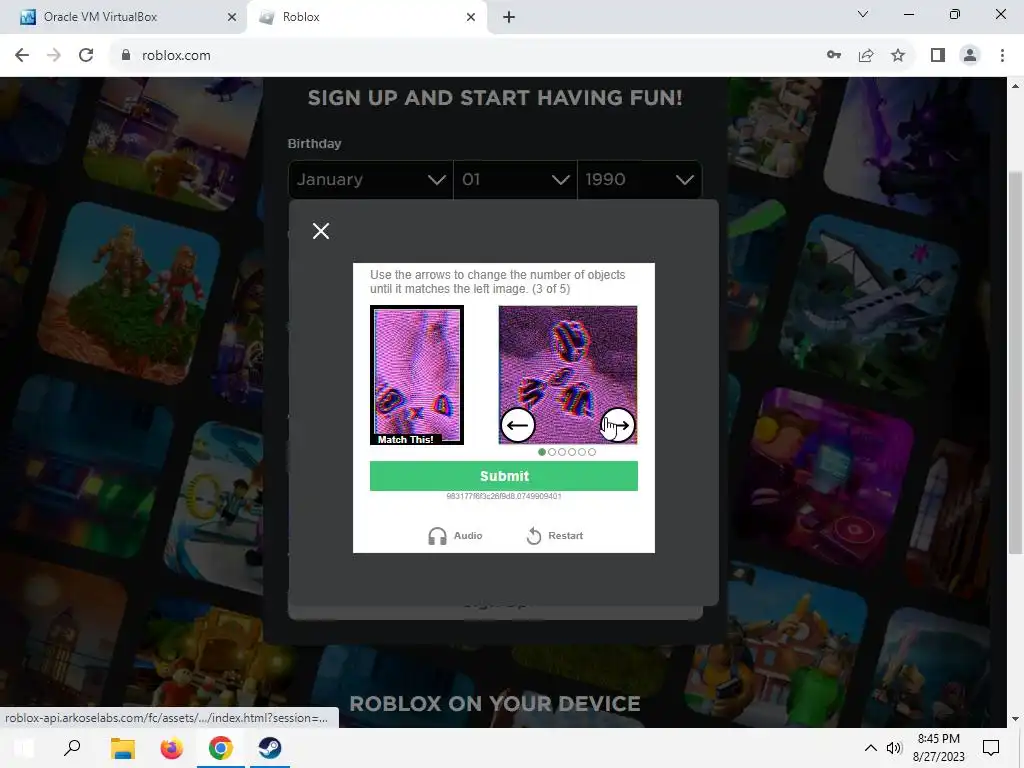Open Windows taskbar search
Screen dimensions: 1024x768
pos(72,748)
